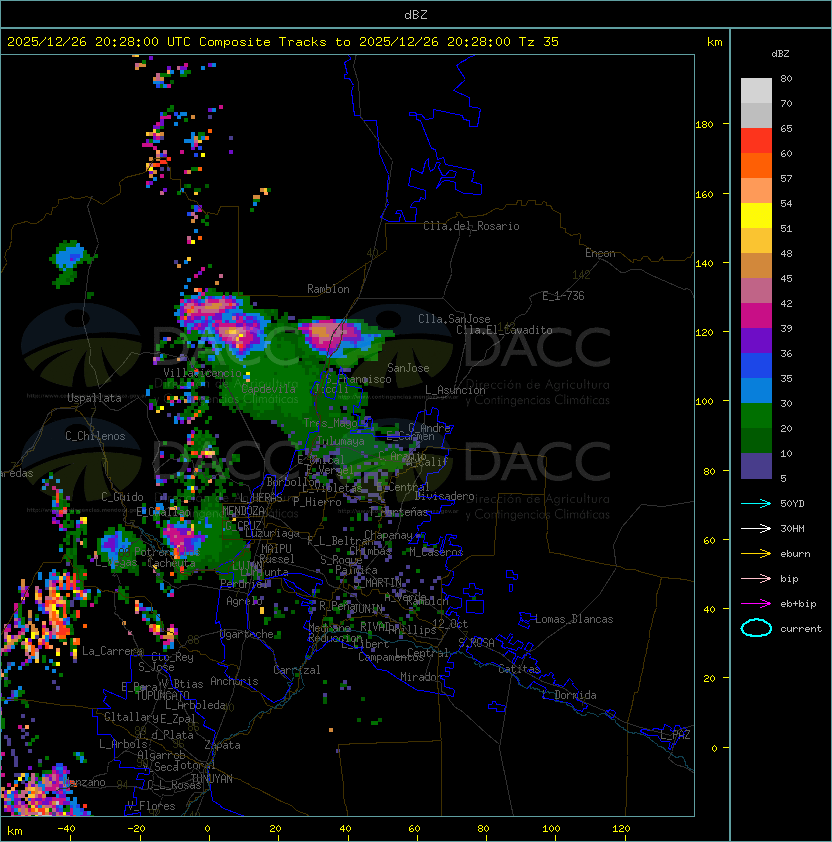Click the dBZ heading above color scale
This screenshot has height=842, width=832.
[x=780, y=54]
